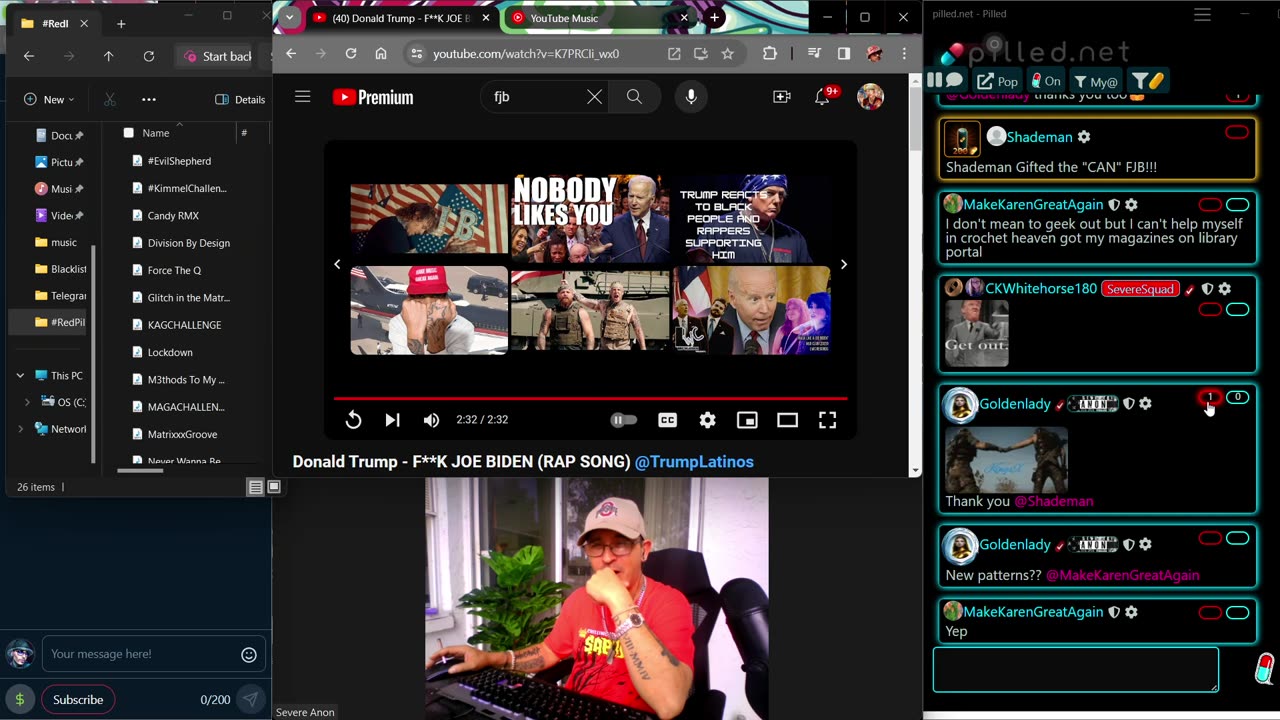
Task: Open the NOBODY LIKES YOU thumbnail
Action: pos(590,219)
